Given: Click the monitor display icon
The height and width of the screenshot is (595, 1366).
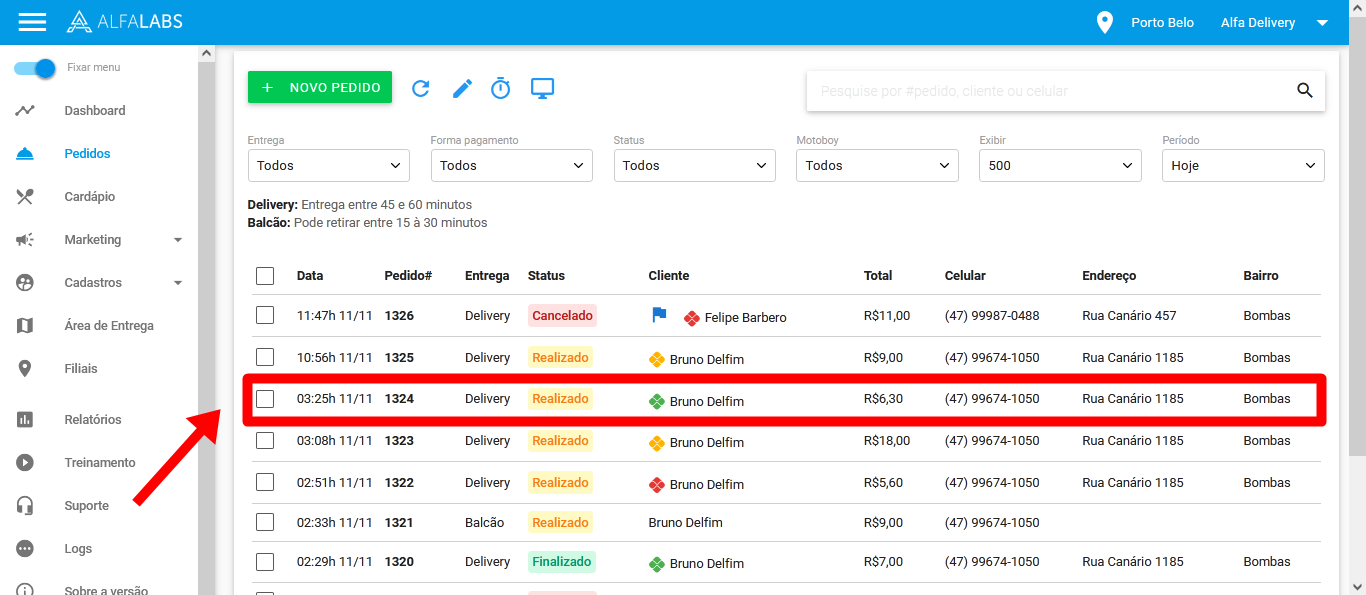Looking at the screenshot, I should pyautogui.click(x=542, y=88).
